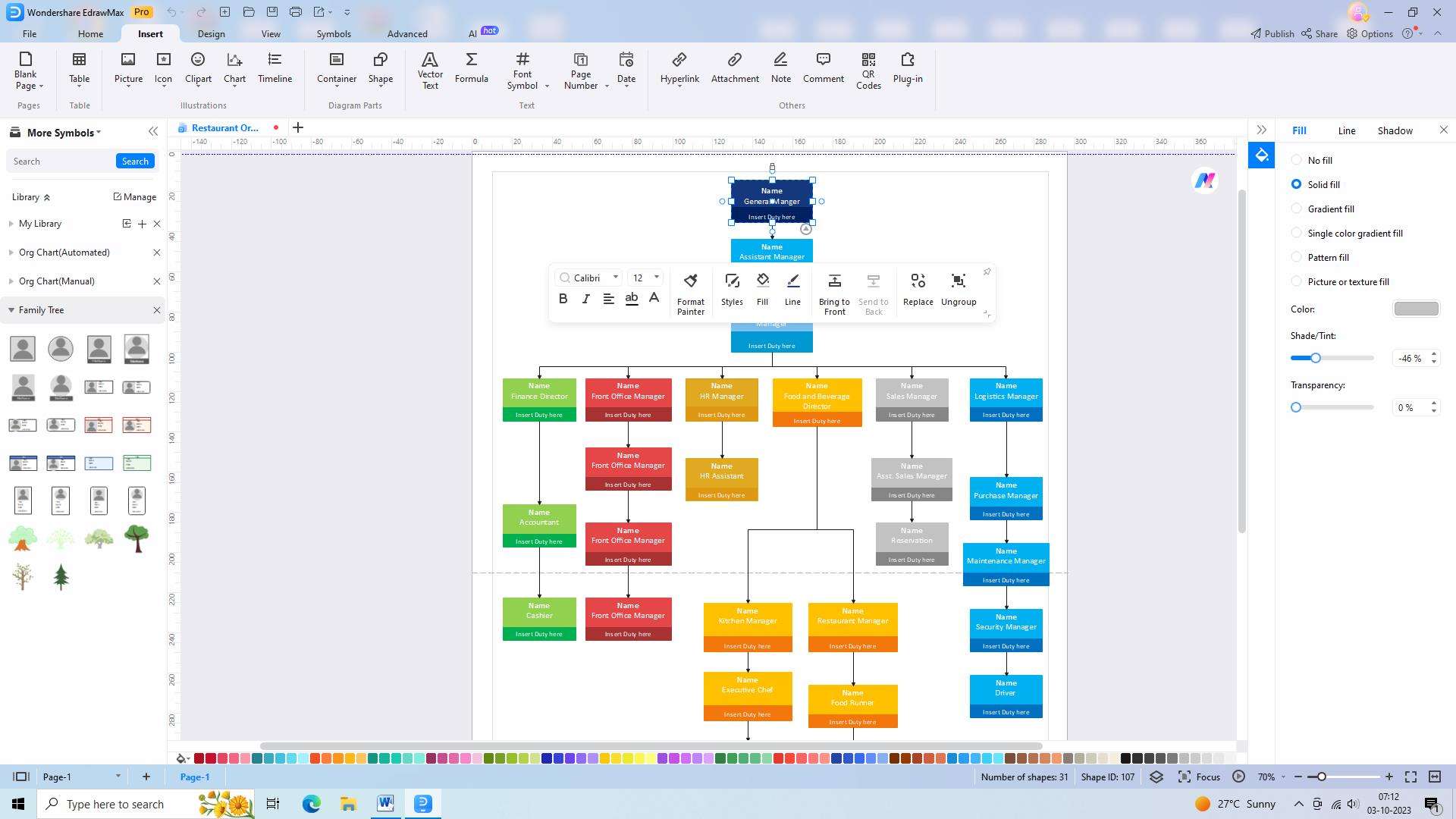The height and width of the screenshot is (819, 1456).
Task: Choose Gradient fill option
Action: [x=1297, y=209]
